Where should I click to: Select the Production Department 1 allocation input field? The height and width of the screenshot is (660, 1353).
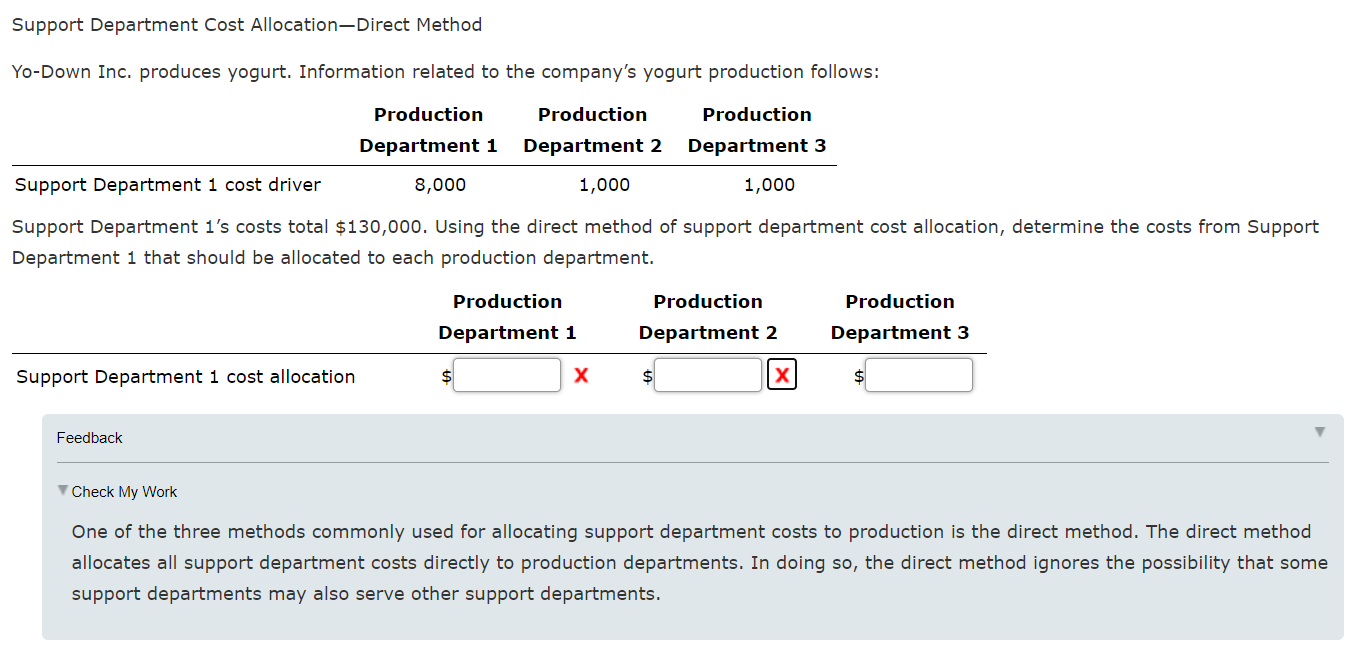point(507,374)
